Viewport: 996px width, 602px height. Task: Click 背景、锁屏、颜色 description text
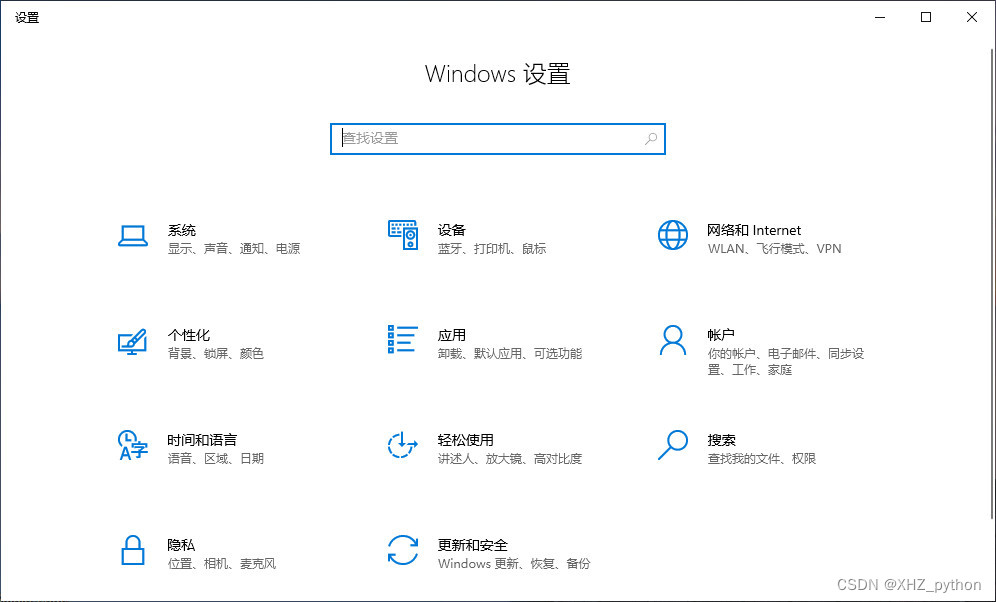215,353
